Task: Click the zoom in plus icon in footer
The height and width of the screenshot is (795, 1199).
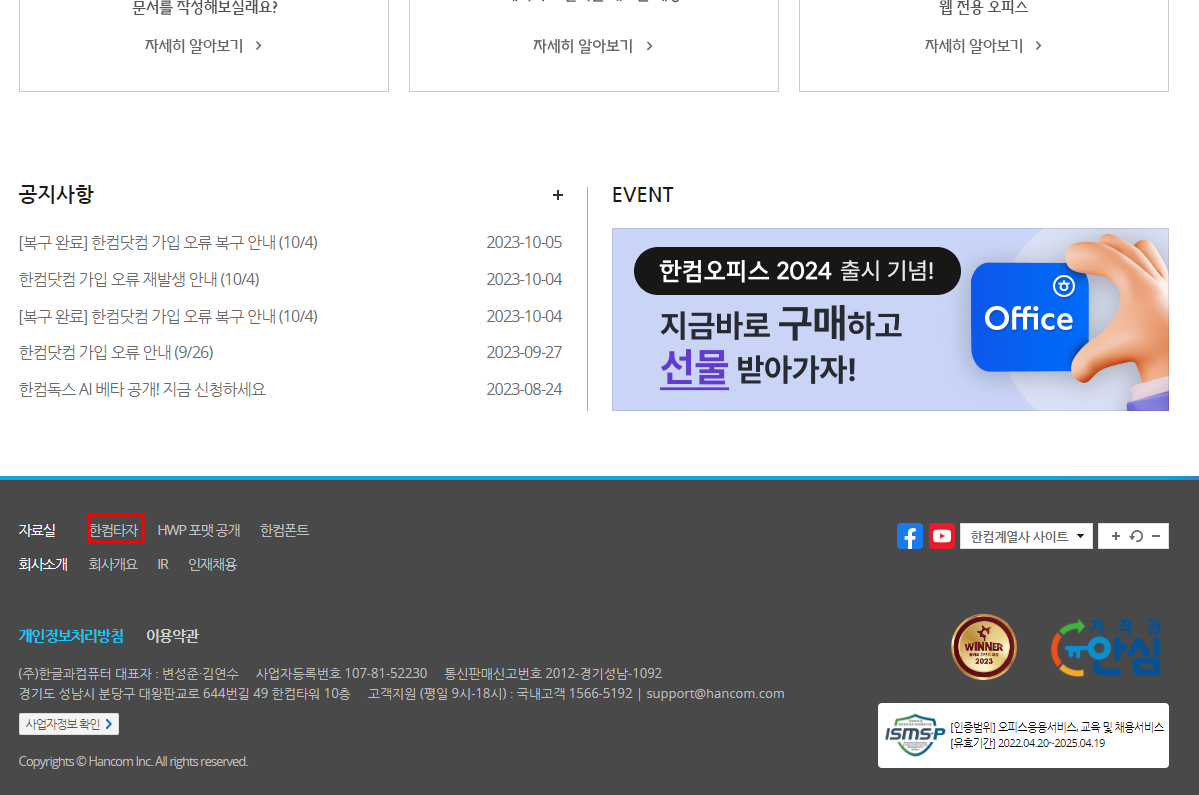Action: pyautogui.click(x=1116, y=536)
